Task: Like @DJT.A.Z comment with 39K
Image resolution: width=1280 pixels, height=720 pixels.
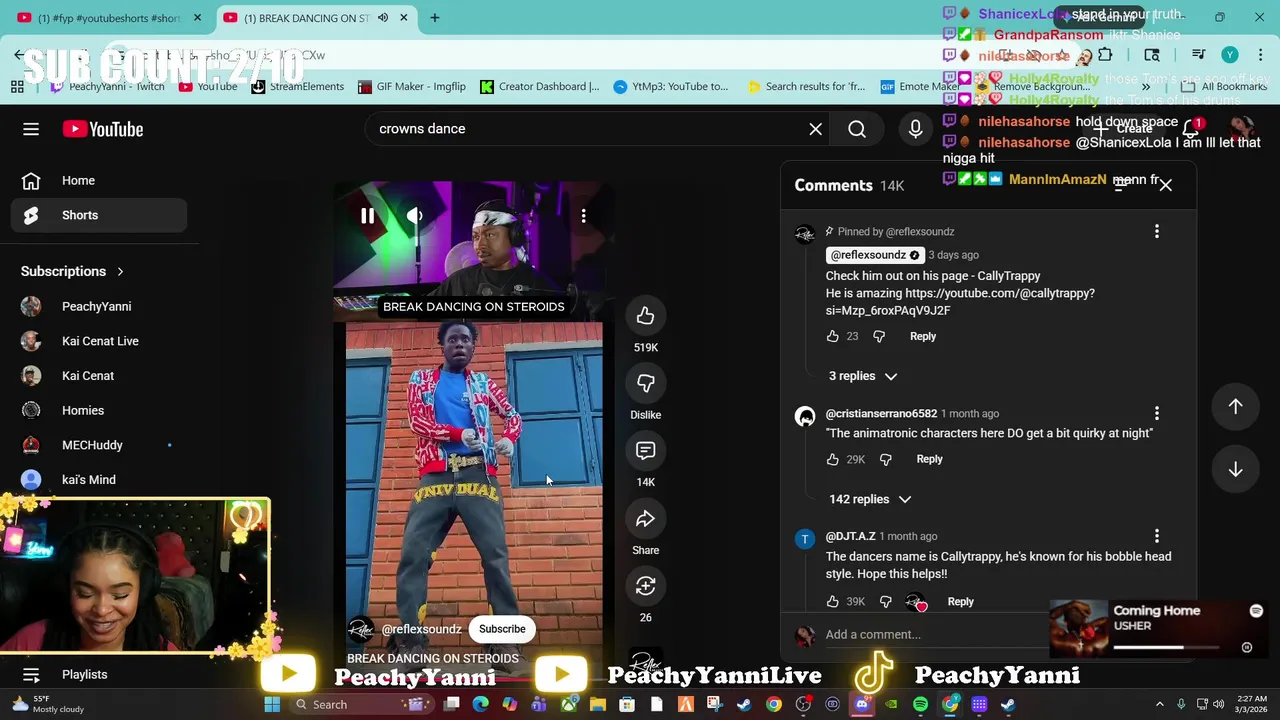Action: pyautogui.click(x=832, y=602)
